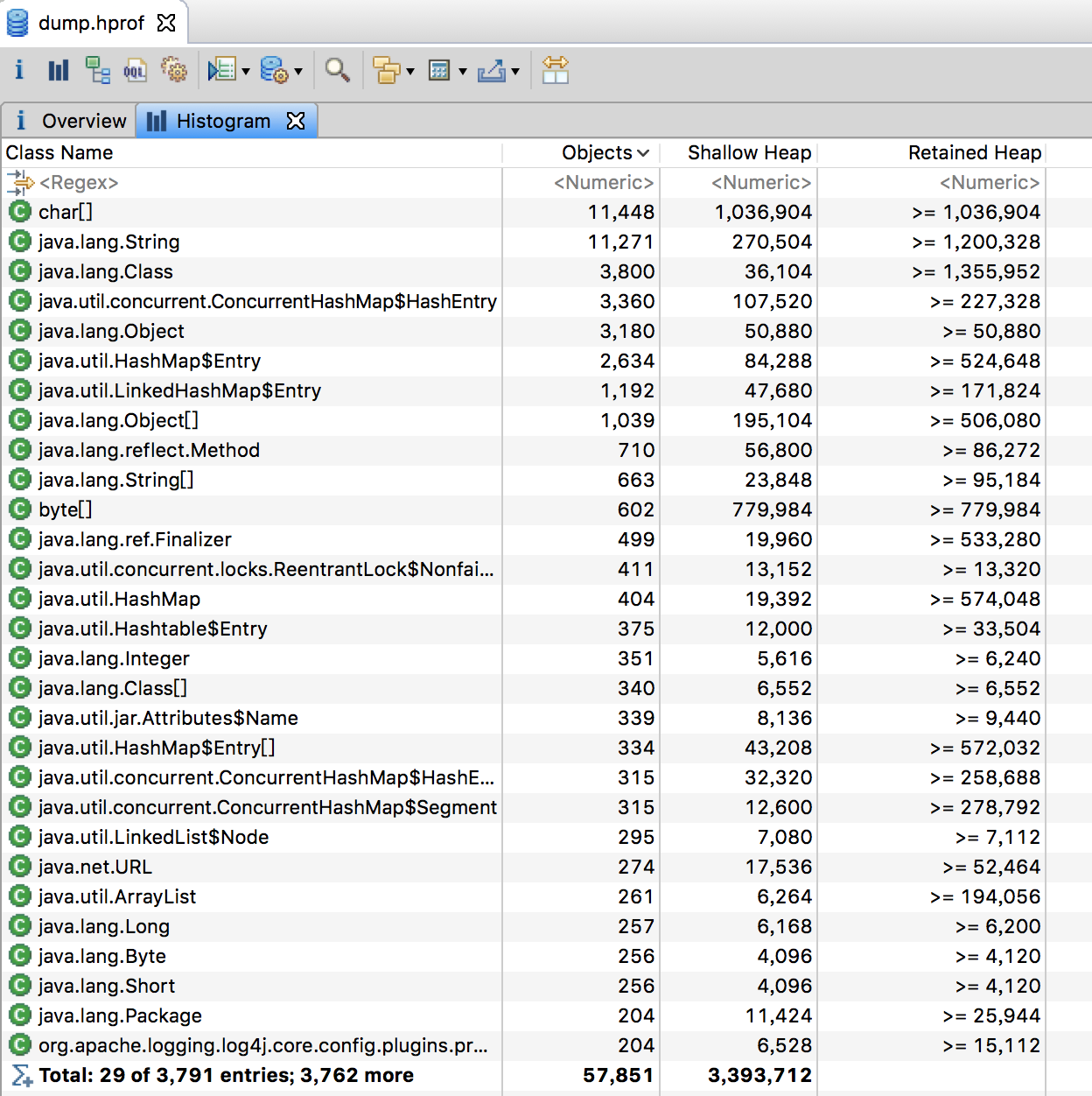Open the Export dropdown menu
This screenshot has height=1096, width=1092.
tap(515, 72)
